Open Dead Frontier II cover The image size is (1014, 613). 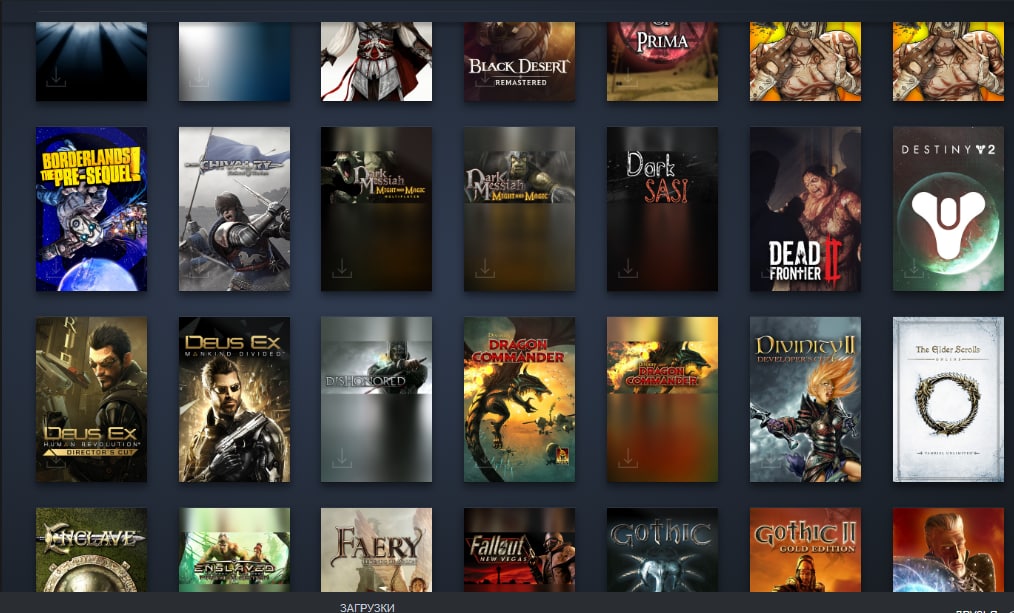pyautogui.click(x=805, y=209)
